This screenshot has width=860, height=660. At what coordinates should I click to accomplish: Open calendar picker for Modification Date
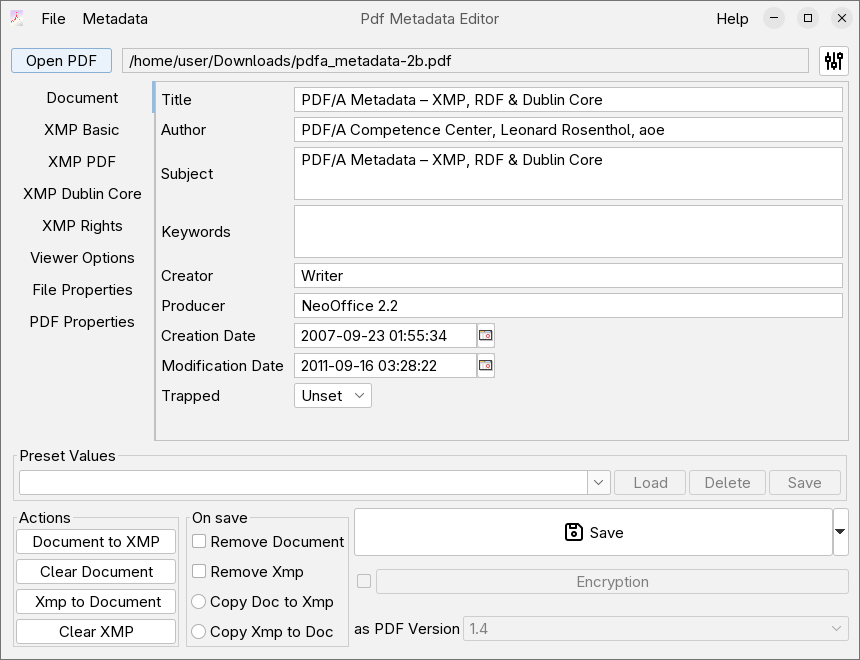486,366
